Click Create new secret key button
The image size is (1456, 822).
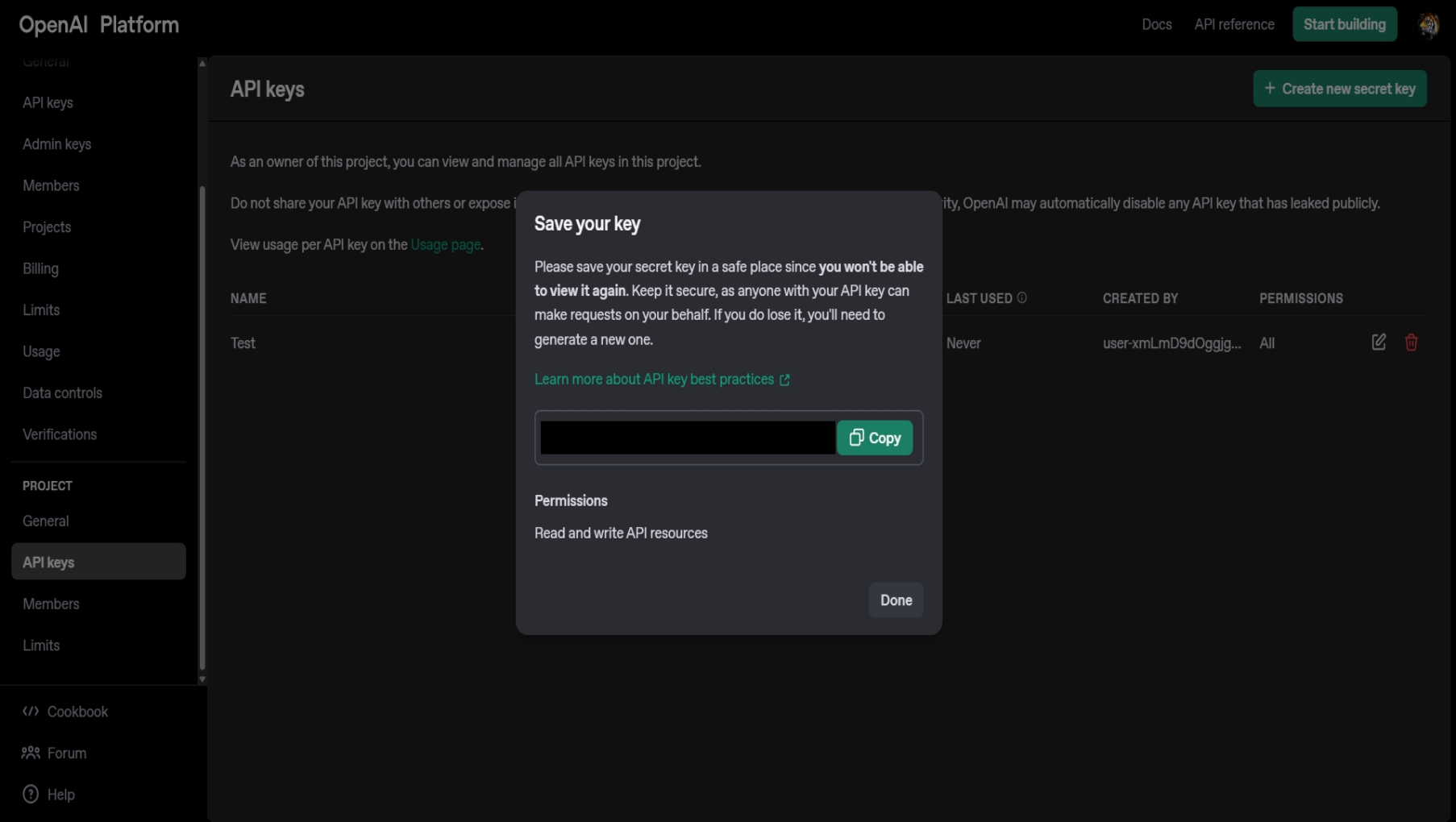point(1339,89)
